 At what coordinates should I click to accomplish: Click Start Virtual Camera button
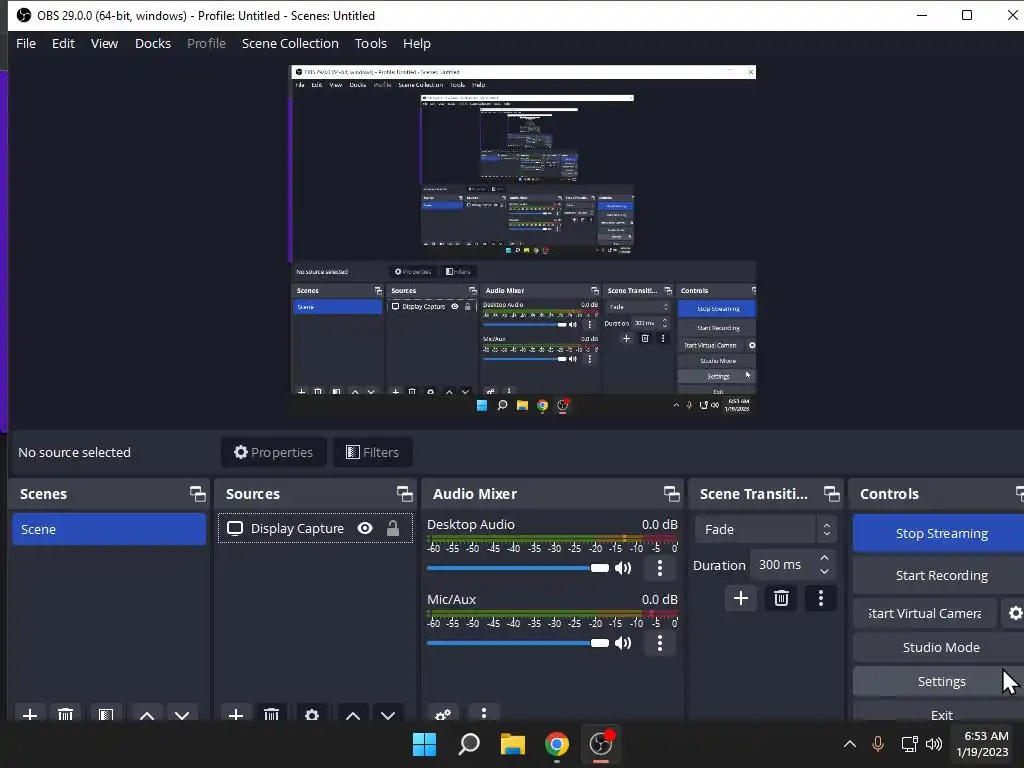click(x=925, y=613)
